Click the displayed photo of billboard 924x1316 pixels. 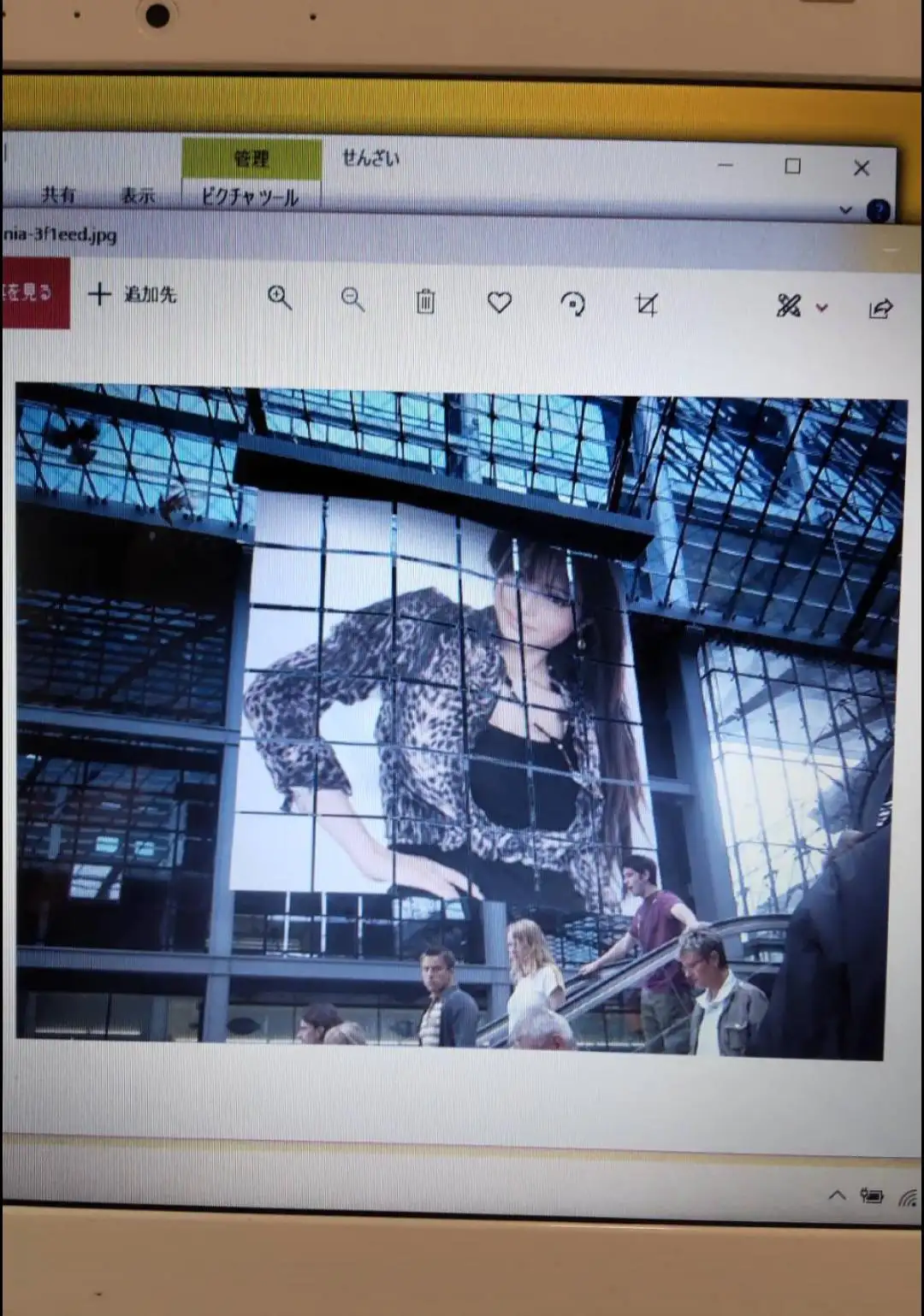coord(462,721)
